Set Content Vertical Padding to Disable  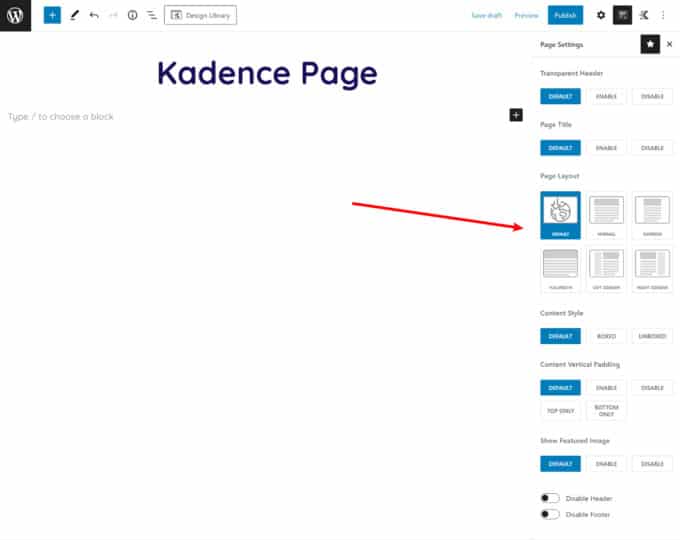[x=652, y=388]
